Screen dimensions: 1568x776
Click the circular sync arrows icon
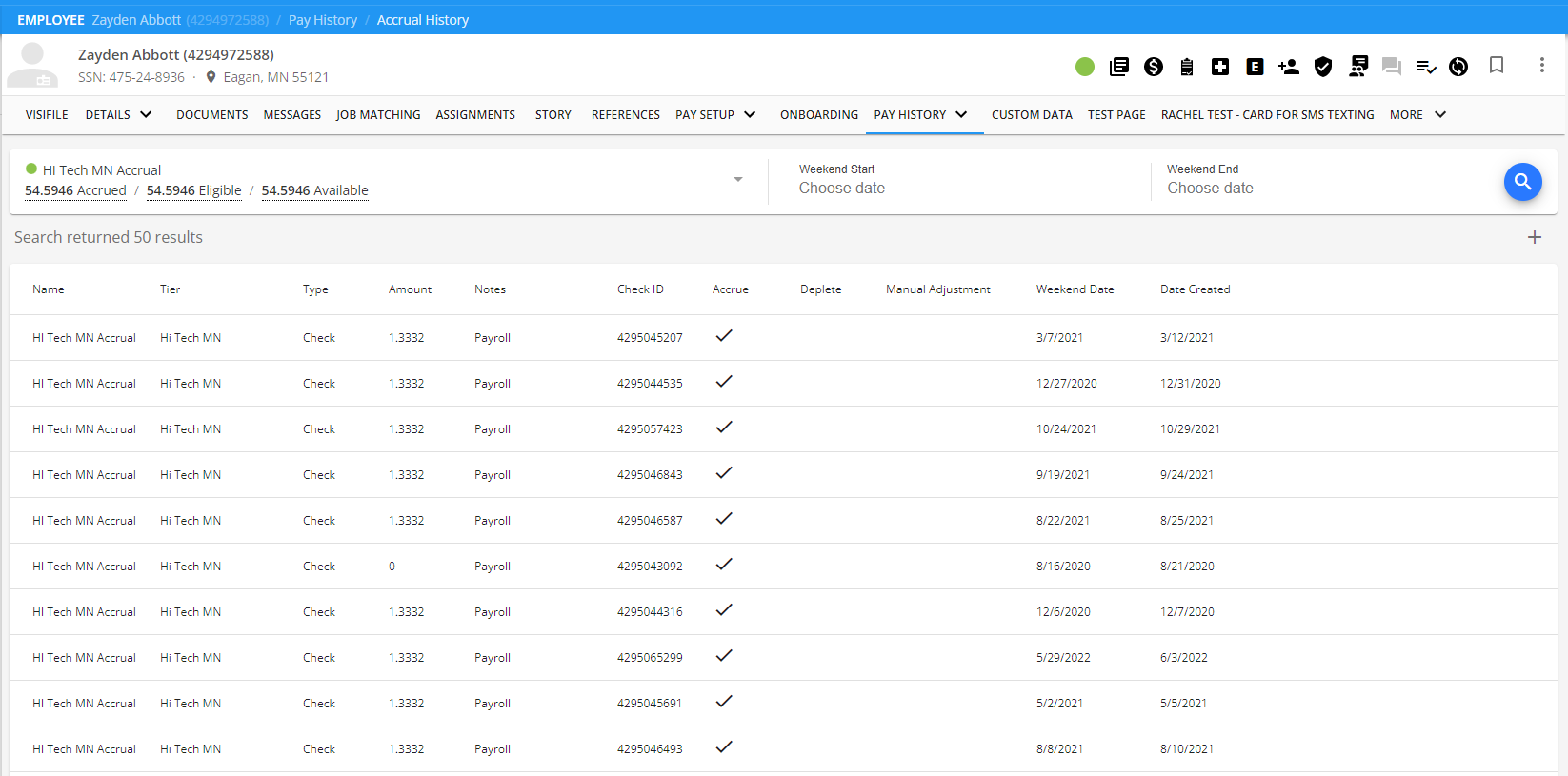tap(1458, 67)
